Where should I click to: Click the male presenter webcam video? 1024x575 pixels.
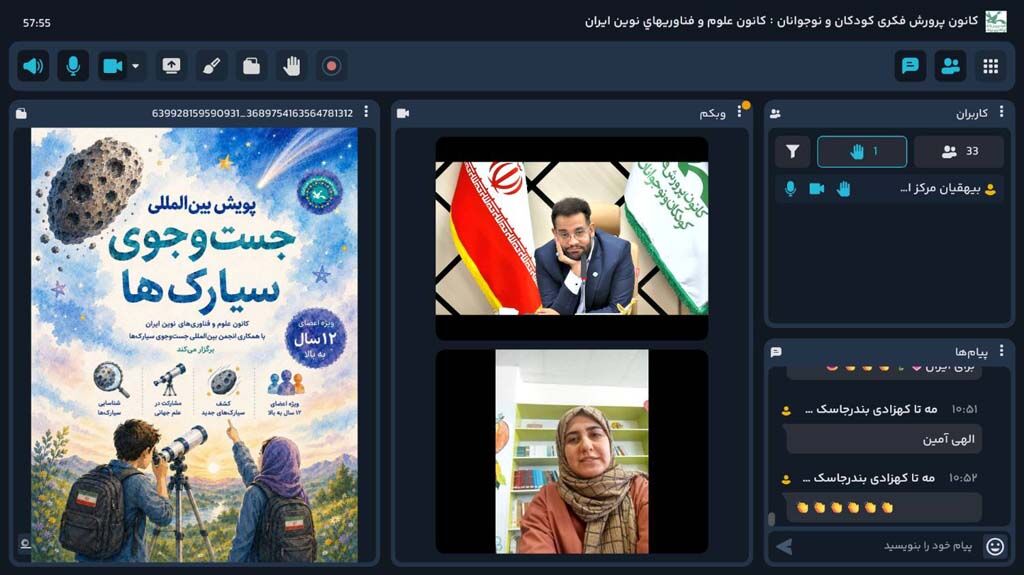coord(571,238)
